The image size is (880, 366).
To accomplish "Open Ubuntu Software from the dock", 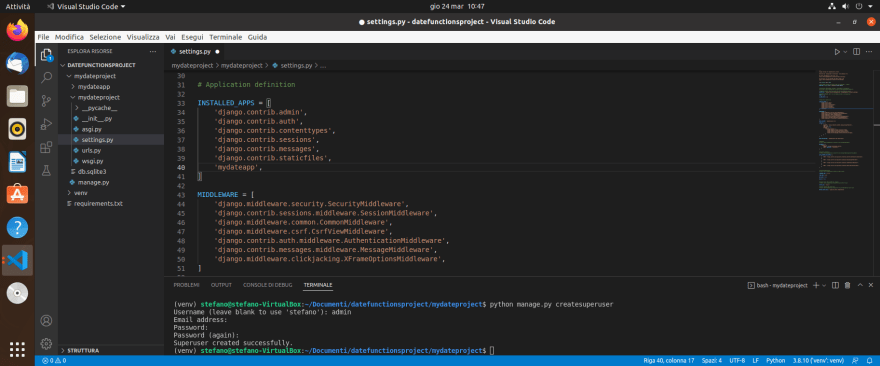I will (17, 195).
